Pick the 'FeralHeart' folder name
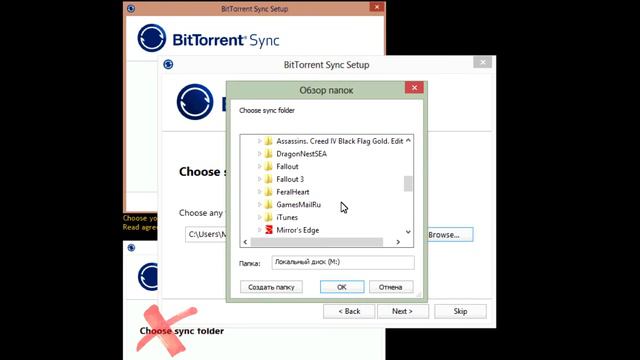This screenshot has height=360, width=640. pyautogui.click(x=293, y=192)
